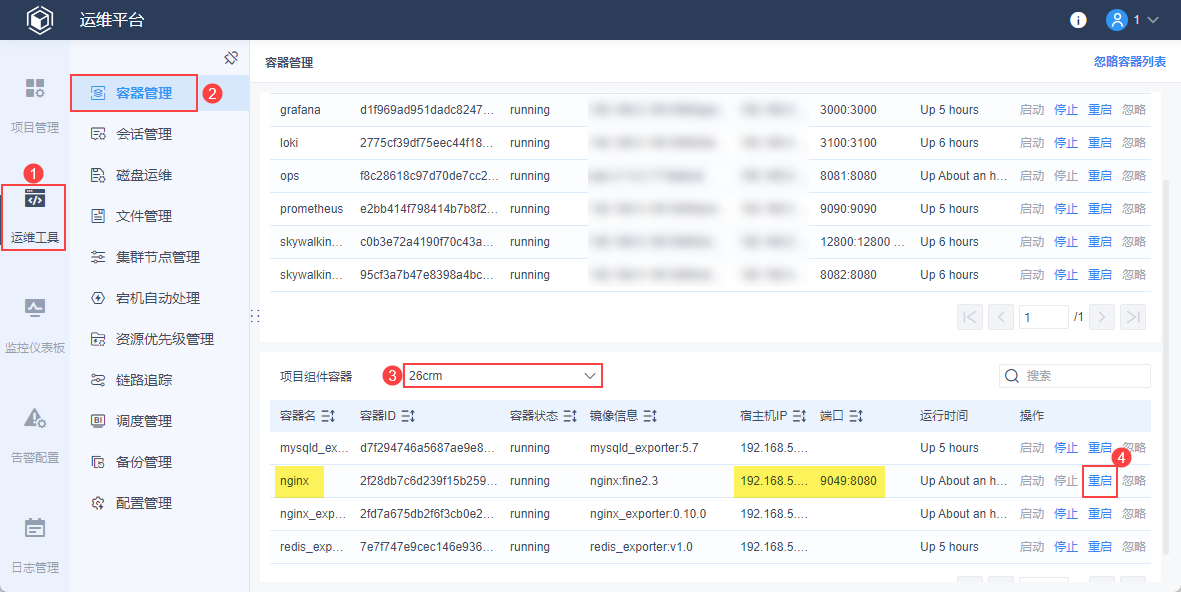Select 链路追踪 menu item
This screenshot has height=592, width=1181.
[x=144, y=380]
